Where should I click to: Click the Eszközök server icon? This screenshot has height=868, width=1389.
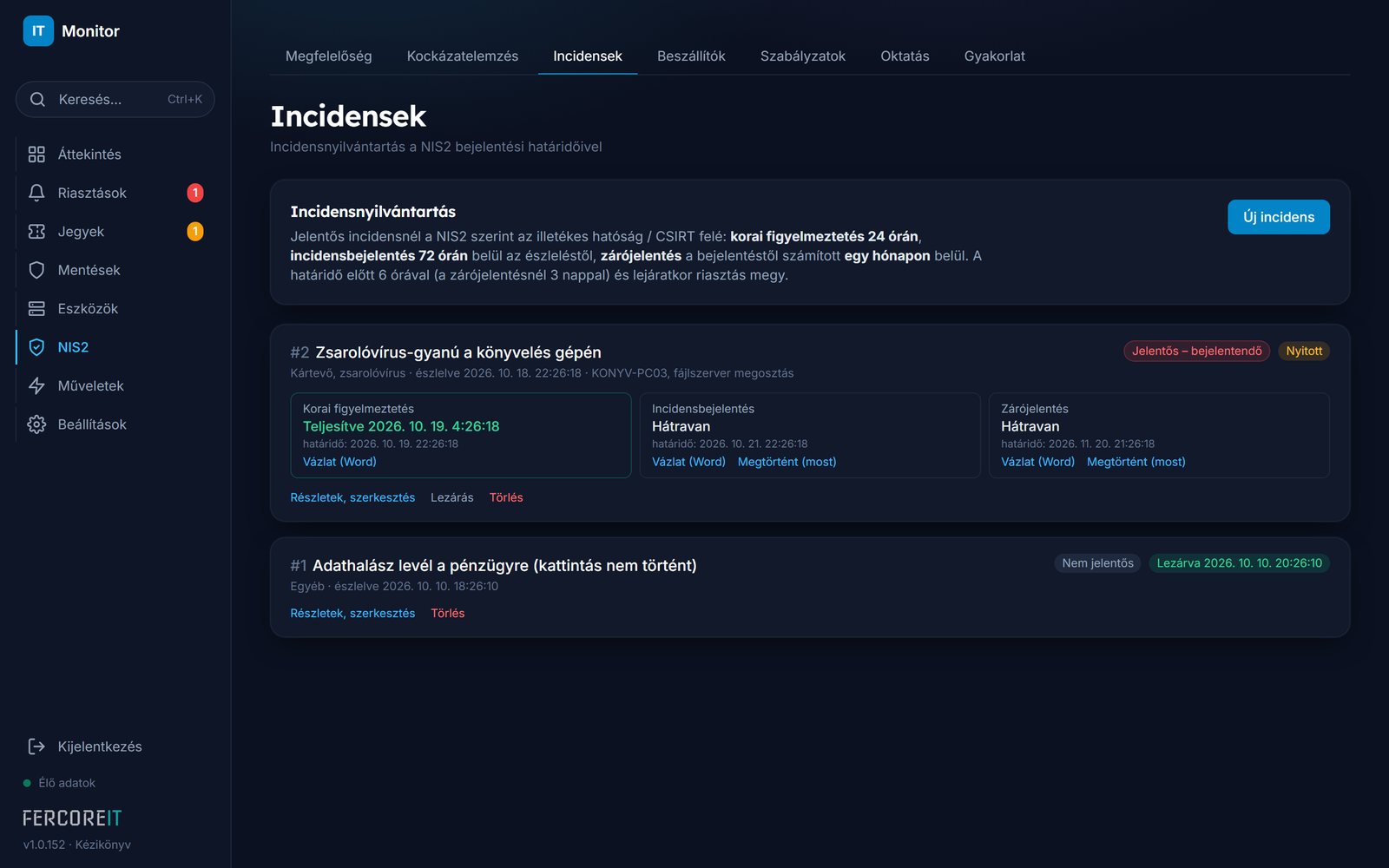[x=36, y=309]
